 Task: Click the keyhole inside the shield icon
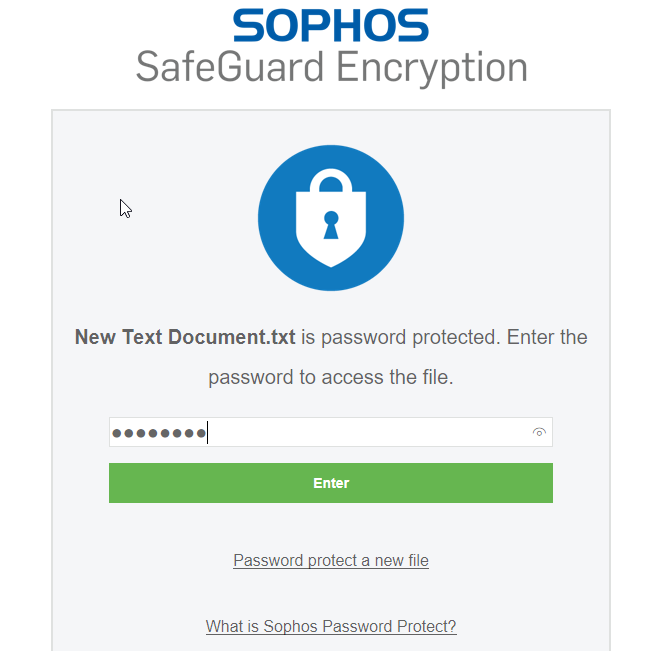point(331,225)
